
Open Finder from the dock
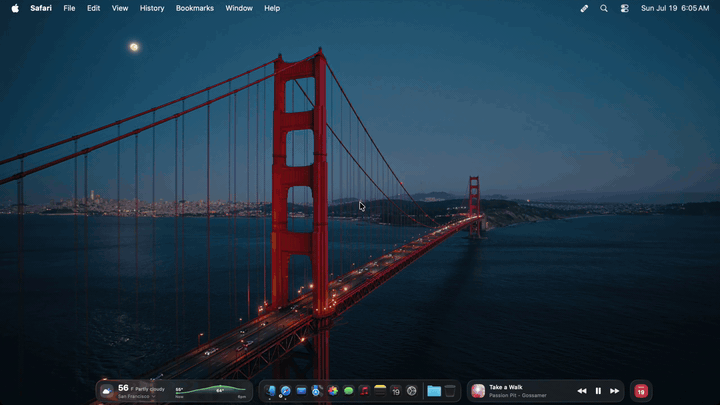coord(270,391)
